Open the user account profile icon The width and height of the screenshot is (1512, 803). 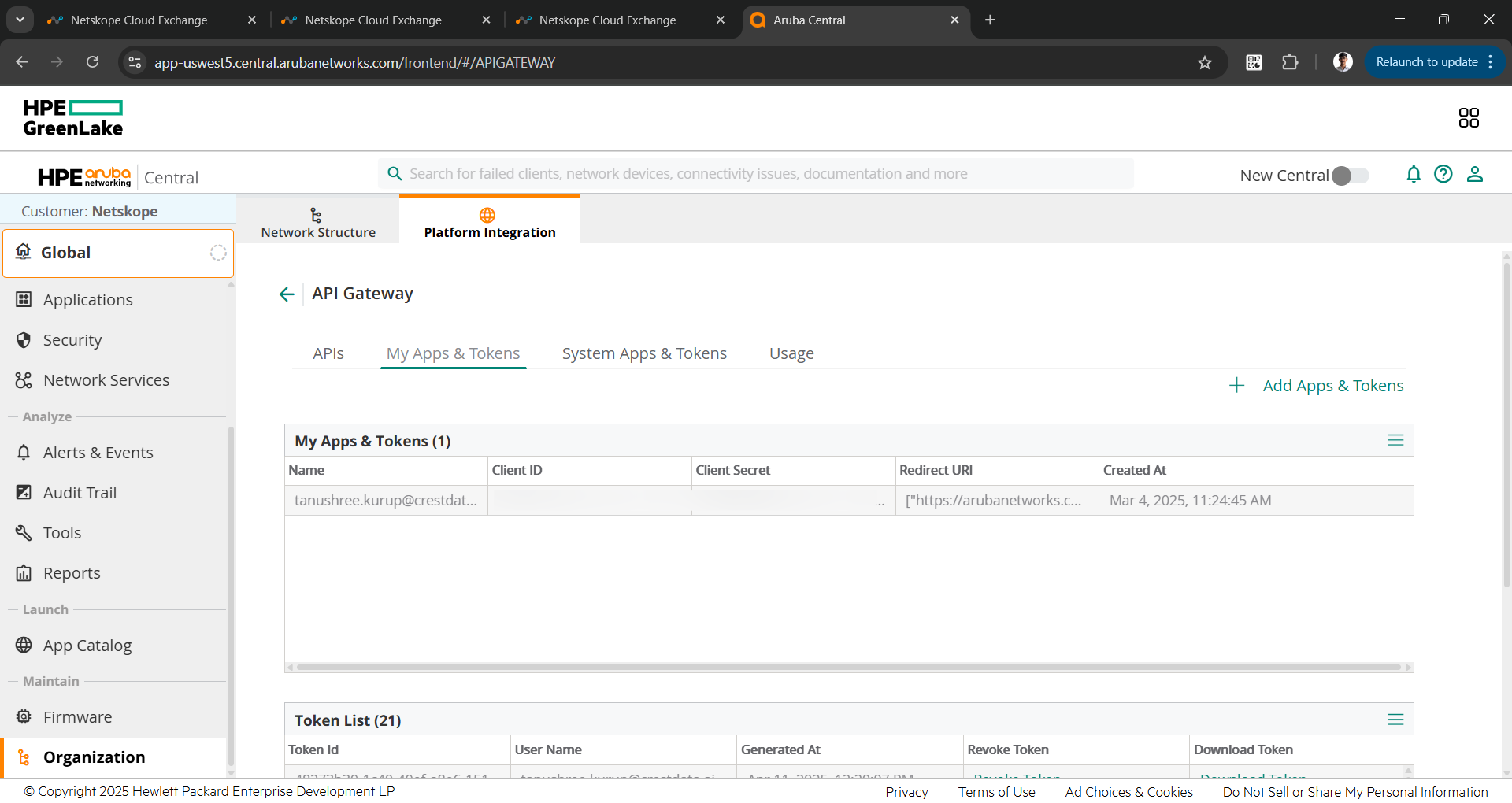click(x=1475, y=174)
